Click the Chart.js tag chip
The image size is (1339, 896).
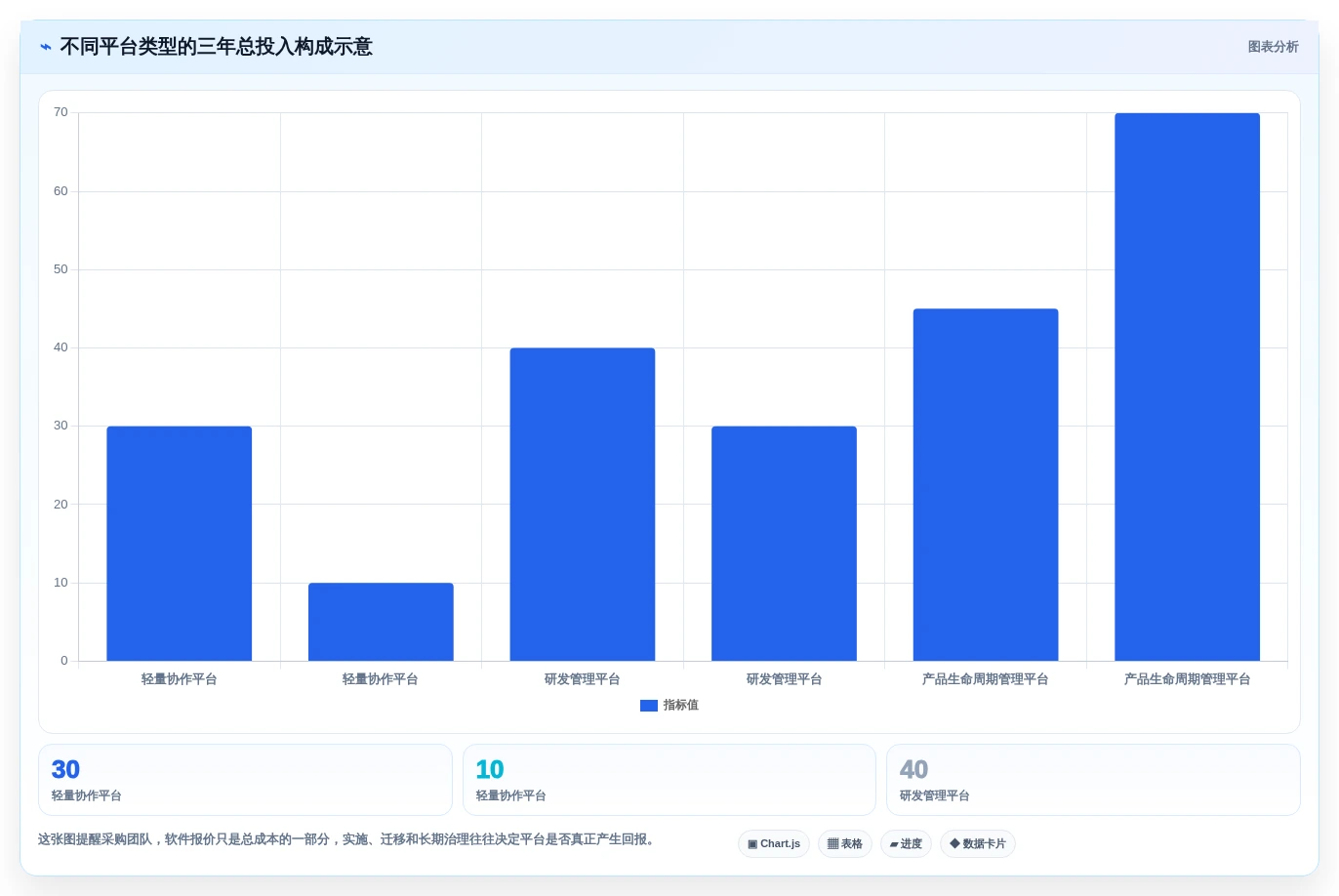point(774,843)
